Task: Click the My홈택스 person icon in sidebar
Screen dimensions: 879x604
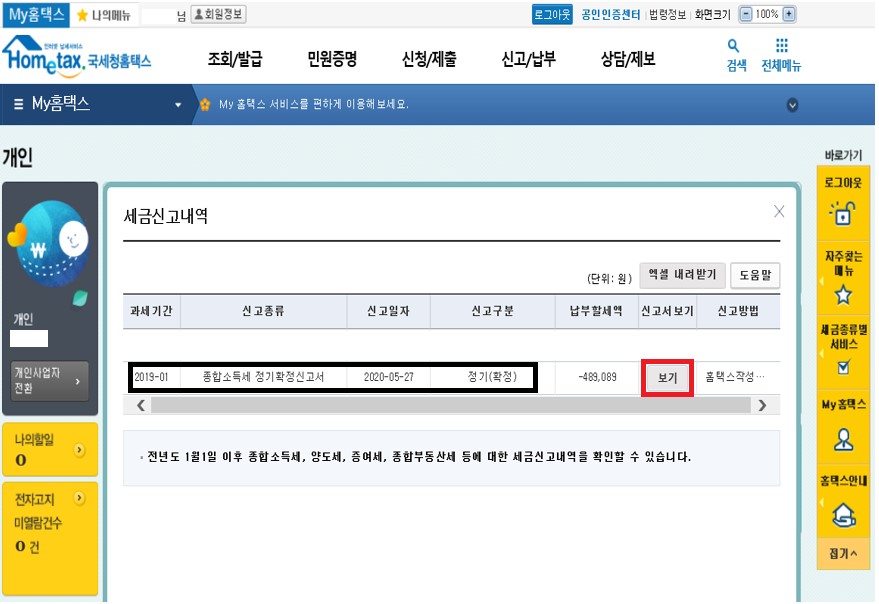Action: pos(843,437)
